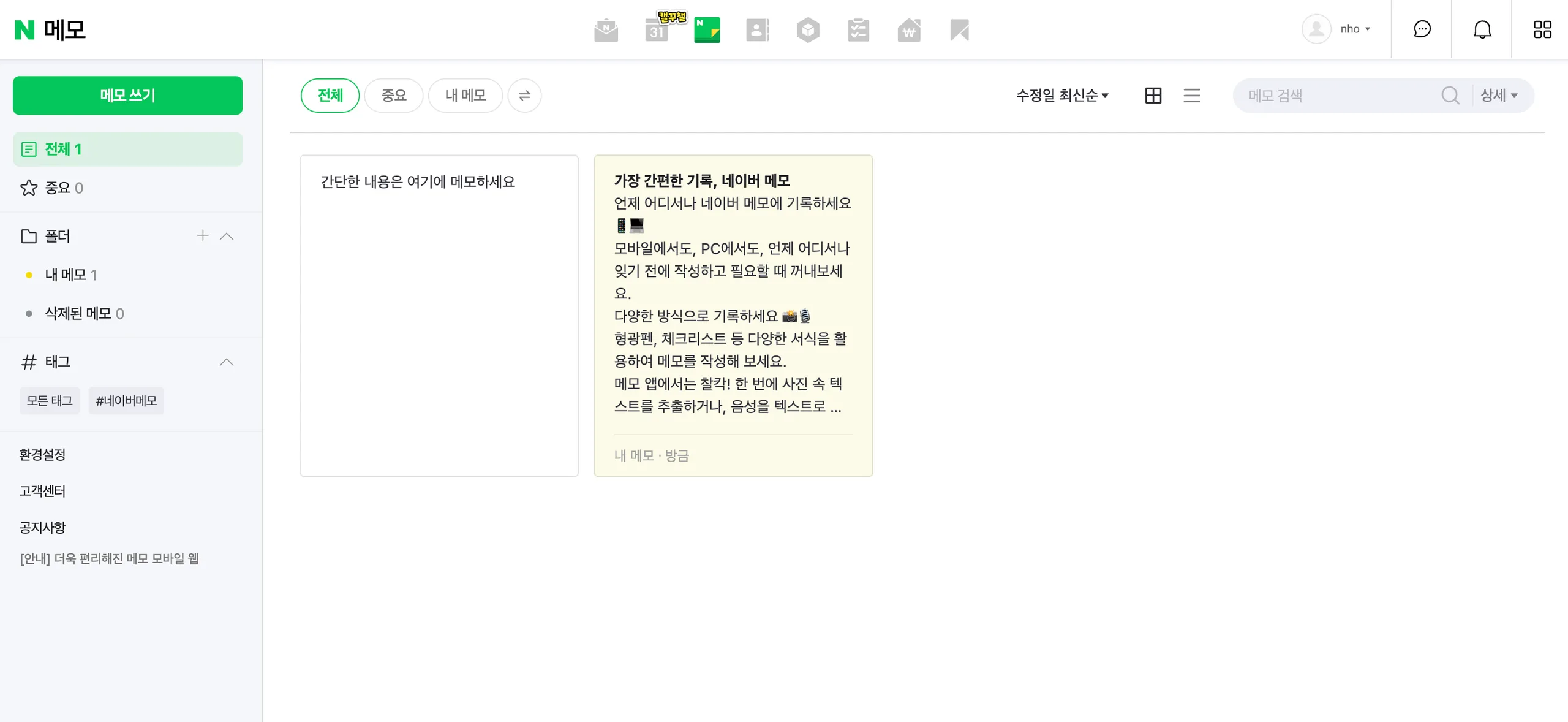Image resolution: width=1568 pixels, height=722 pixels.
Task: Click the 메모 쓰기 button
Action: pyautogui.click(x=127, y=96)
